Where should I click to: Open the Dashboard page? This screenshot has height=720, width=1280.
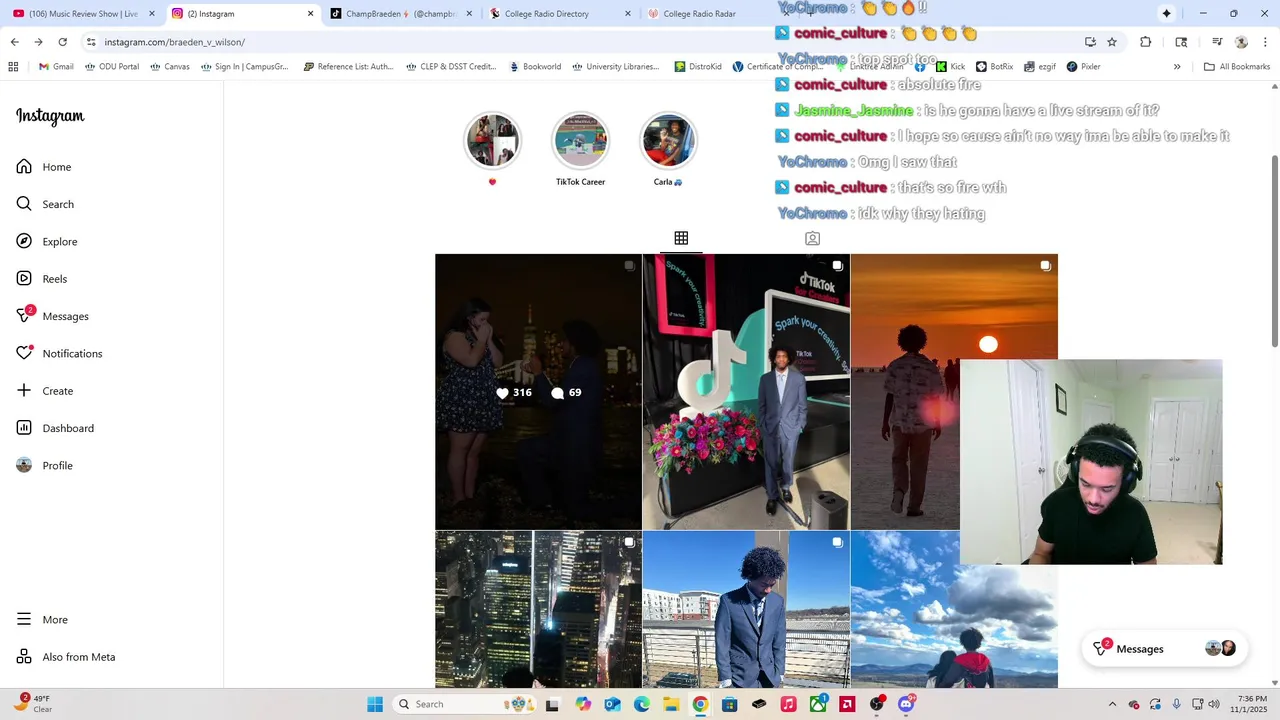click(55, 428)
